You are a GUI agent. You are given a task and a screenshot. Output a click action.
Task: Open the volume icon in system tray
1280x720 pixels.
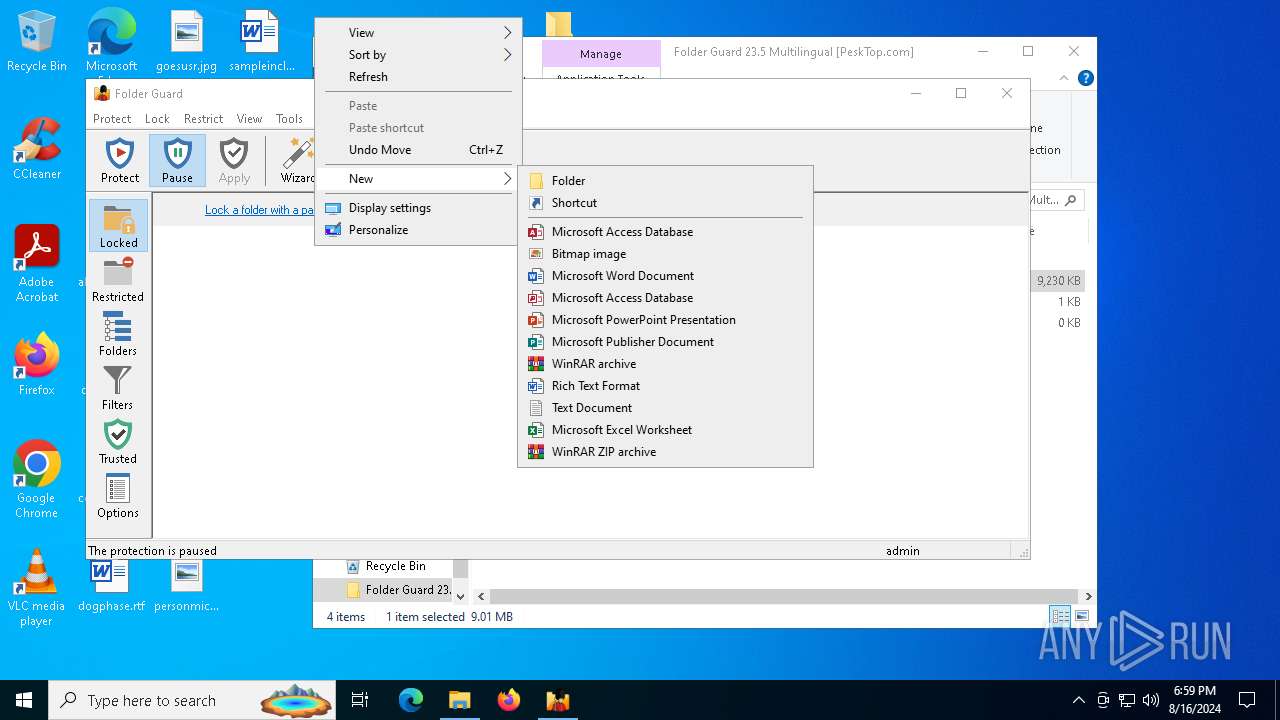pos(1151,700)
